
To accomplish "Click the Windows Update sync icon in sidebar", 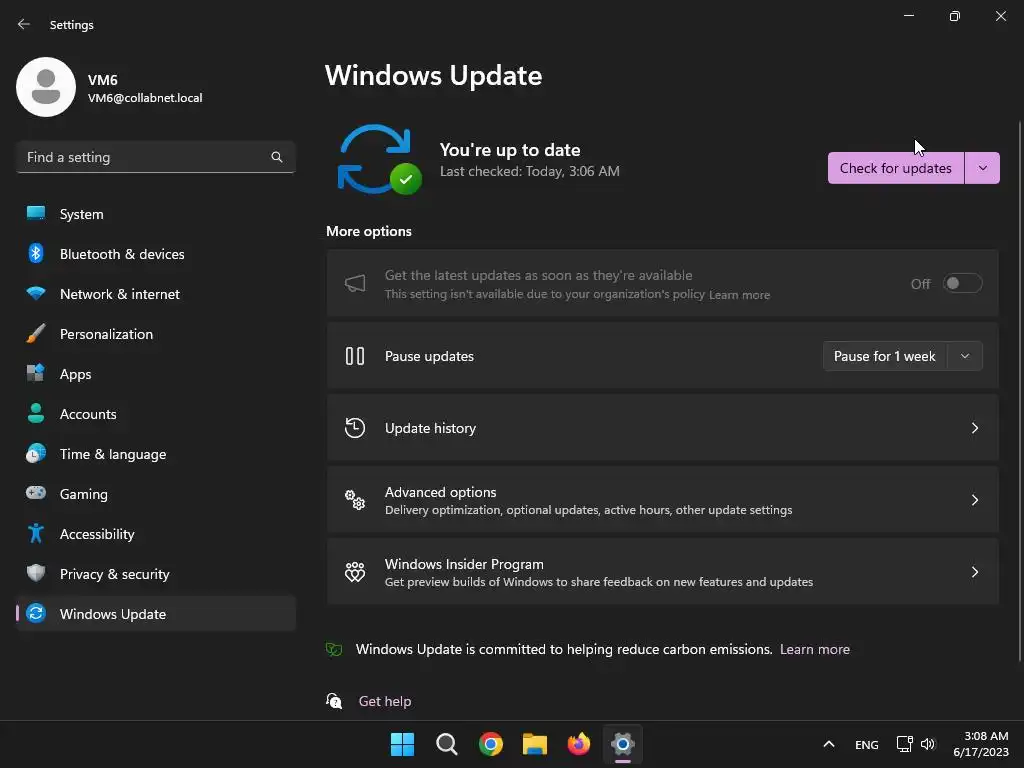I will 36,613.
